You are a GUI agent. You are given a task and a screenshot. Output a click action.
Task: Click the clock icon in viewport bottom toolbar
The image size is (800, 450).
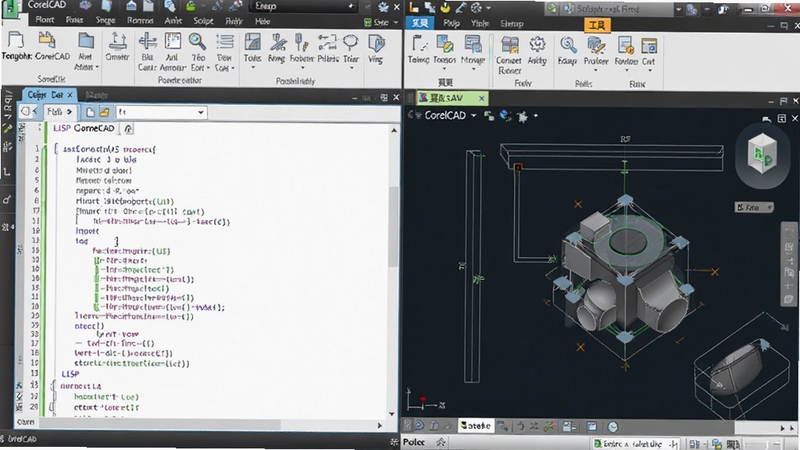[613, 427]
